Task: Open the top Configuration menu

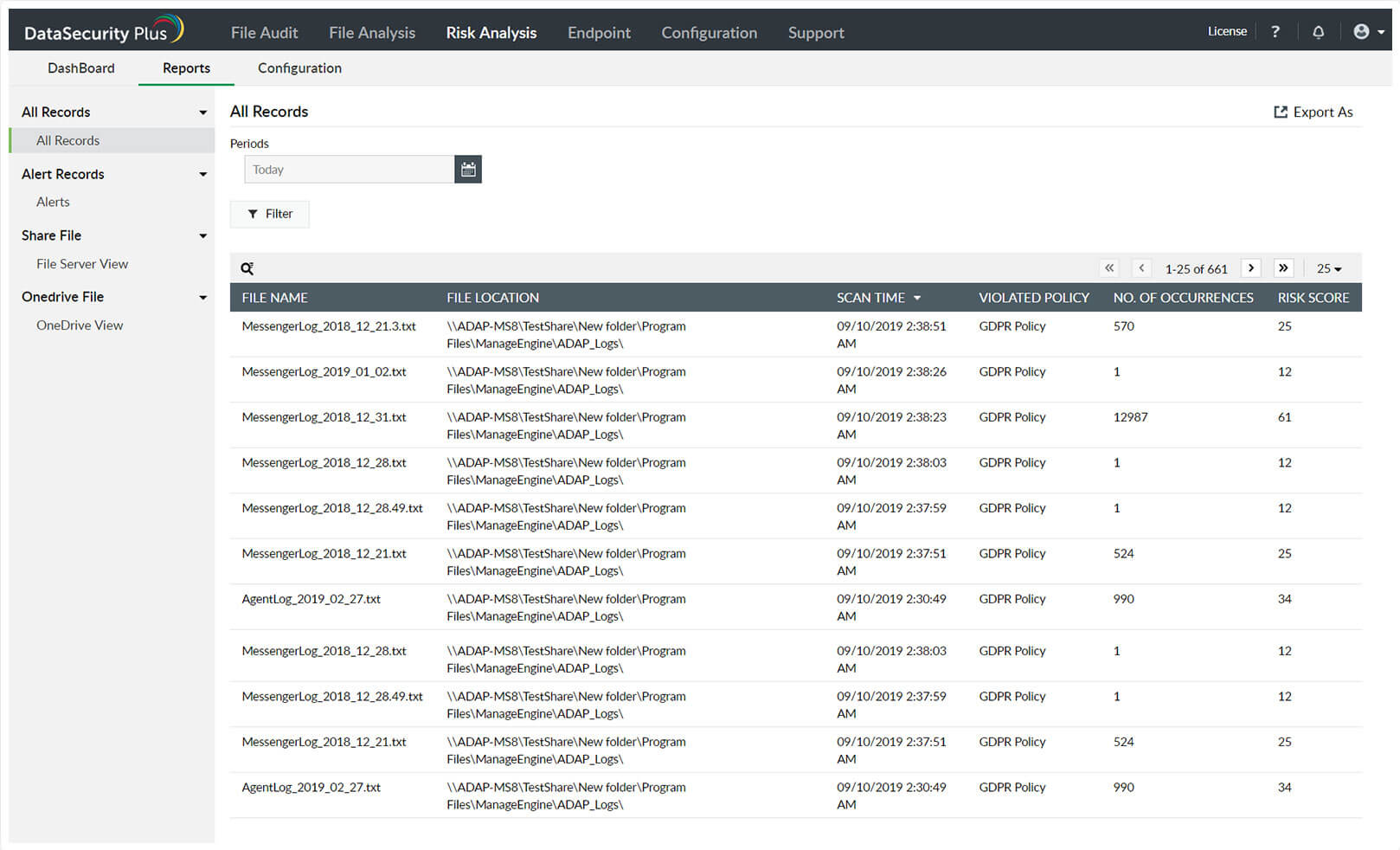Action: [x=710, y=33]
